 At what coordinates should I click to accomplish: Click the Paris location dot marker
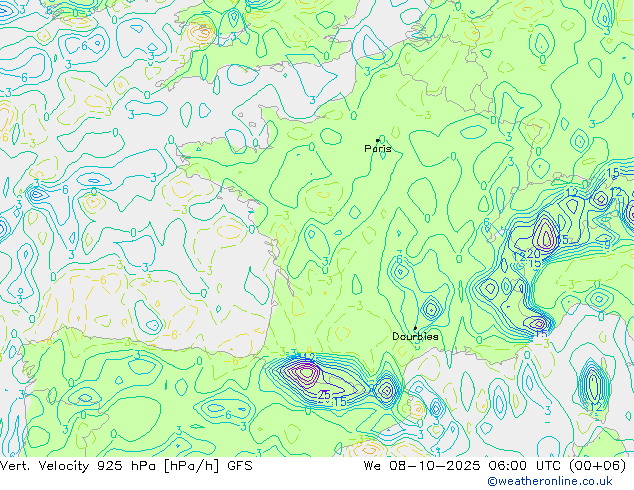point(378,140)
